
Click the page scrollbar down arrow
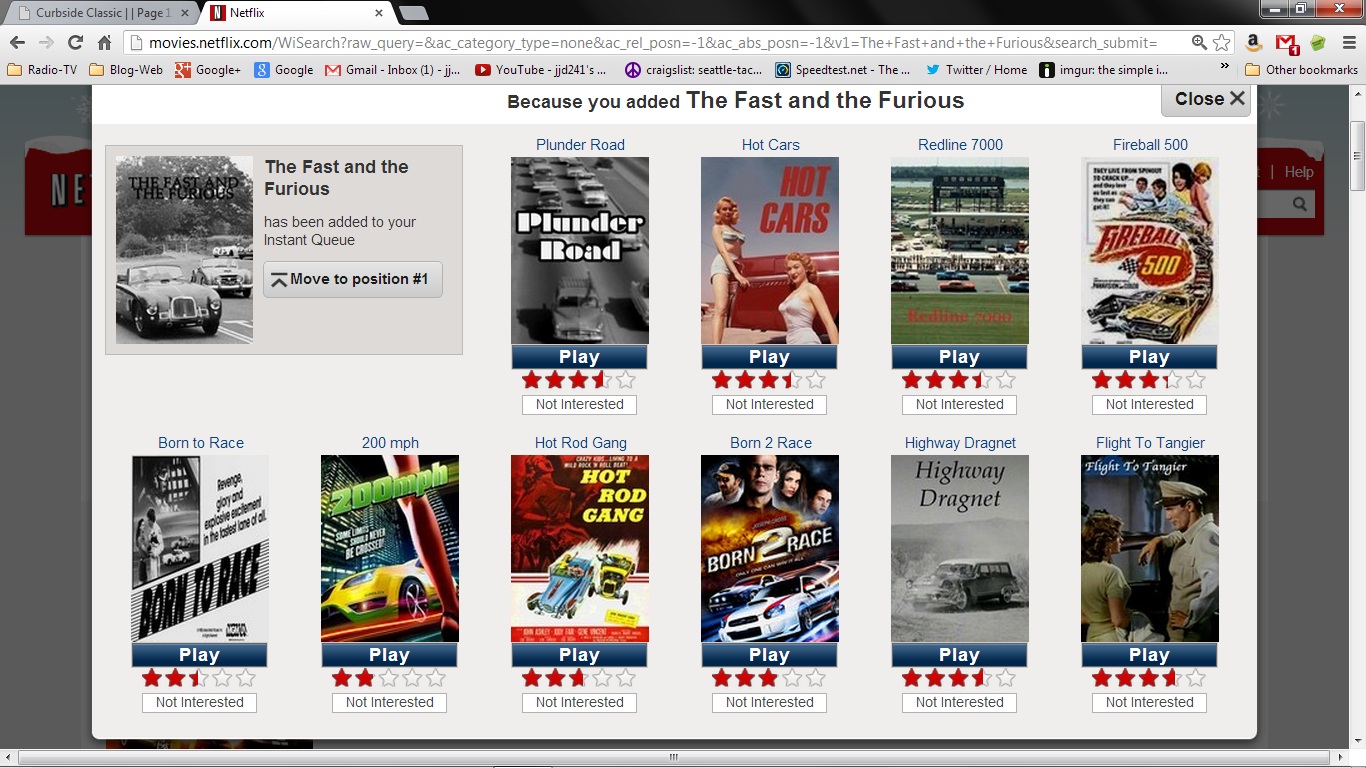pos(1357,739)
